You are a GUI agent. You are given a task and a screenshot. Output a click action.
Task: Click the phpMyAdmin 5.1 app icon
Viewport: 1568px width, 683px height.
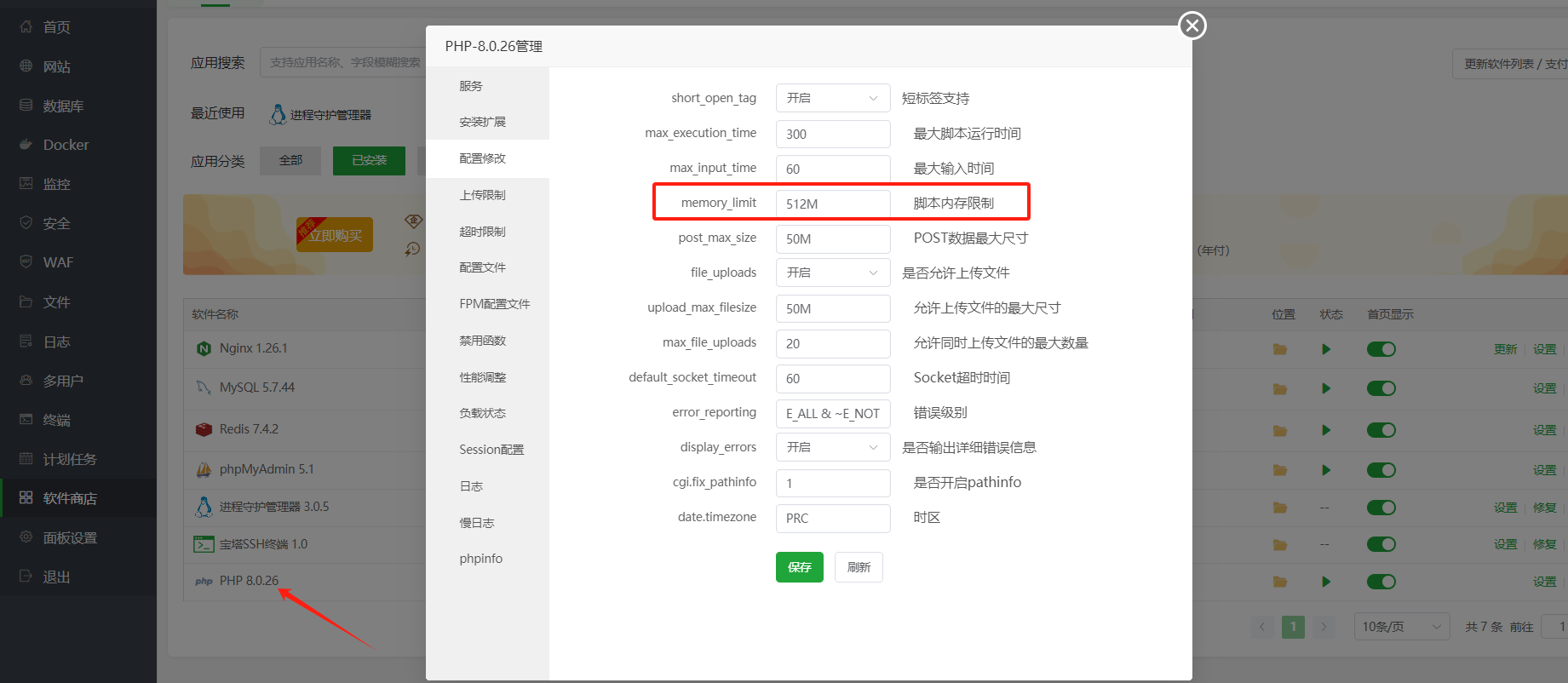[x=204, y=469]
